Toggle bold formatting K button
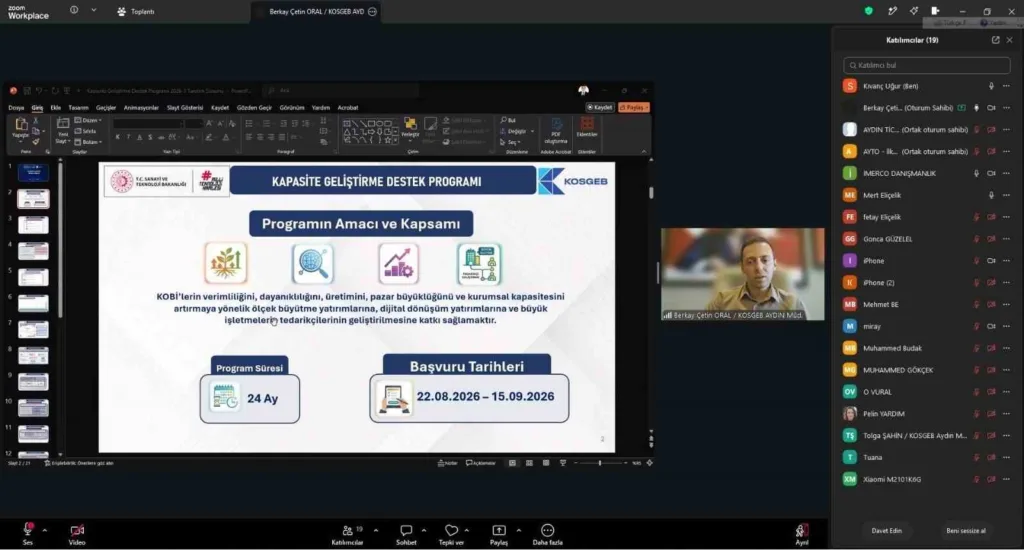 [118, 137]
